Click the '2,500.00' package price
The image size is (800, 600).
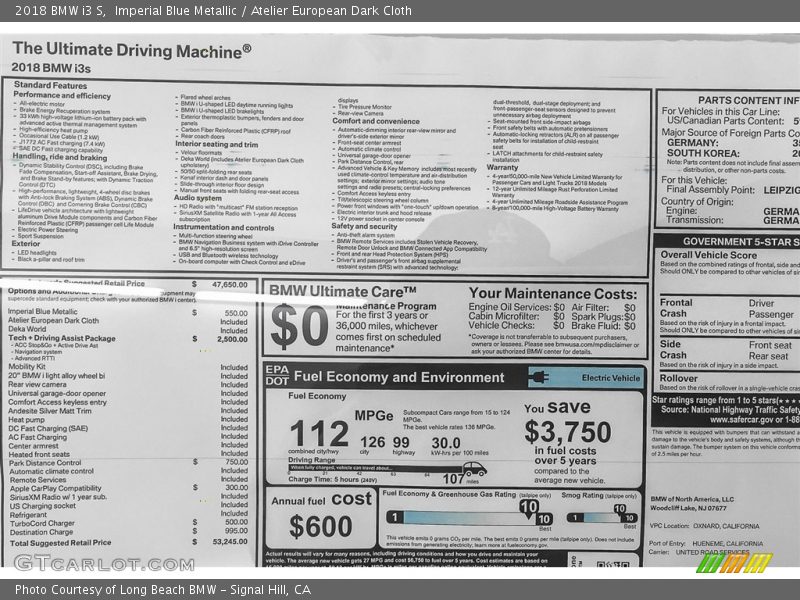pos(232,339)
